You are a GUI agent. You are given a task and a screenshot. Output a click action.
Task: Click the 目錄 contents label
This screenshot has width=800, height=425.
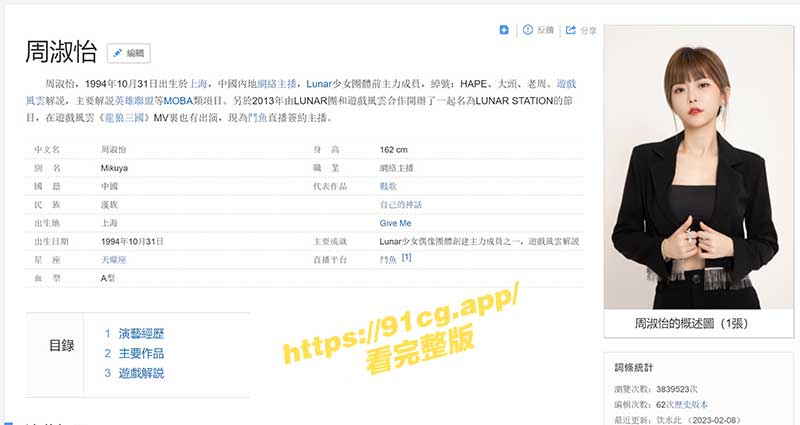pos(61,346)
